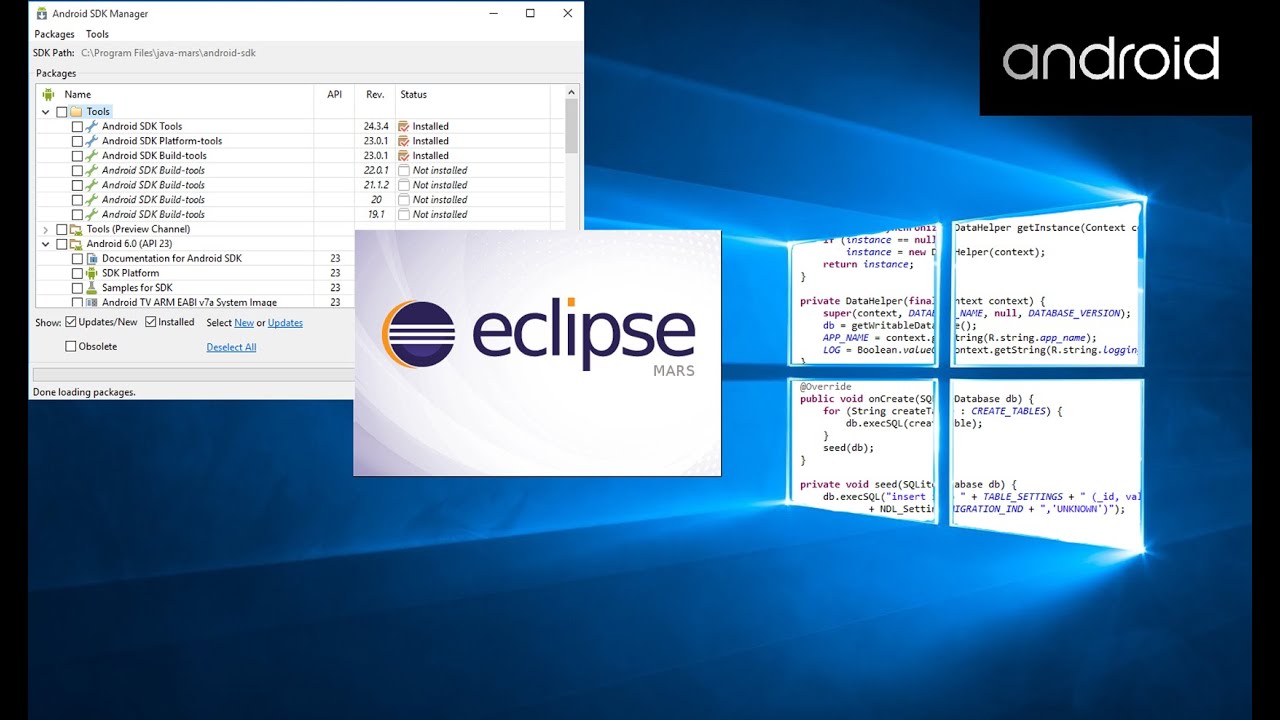Screen dimensions: 1280x720
Task: Check the SDK Platform checkbox
Action: [77, 273]
